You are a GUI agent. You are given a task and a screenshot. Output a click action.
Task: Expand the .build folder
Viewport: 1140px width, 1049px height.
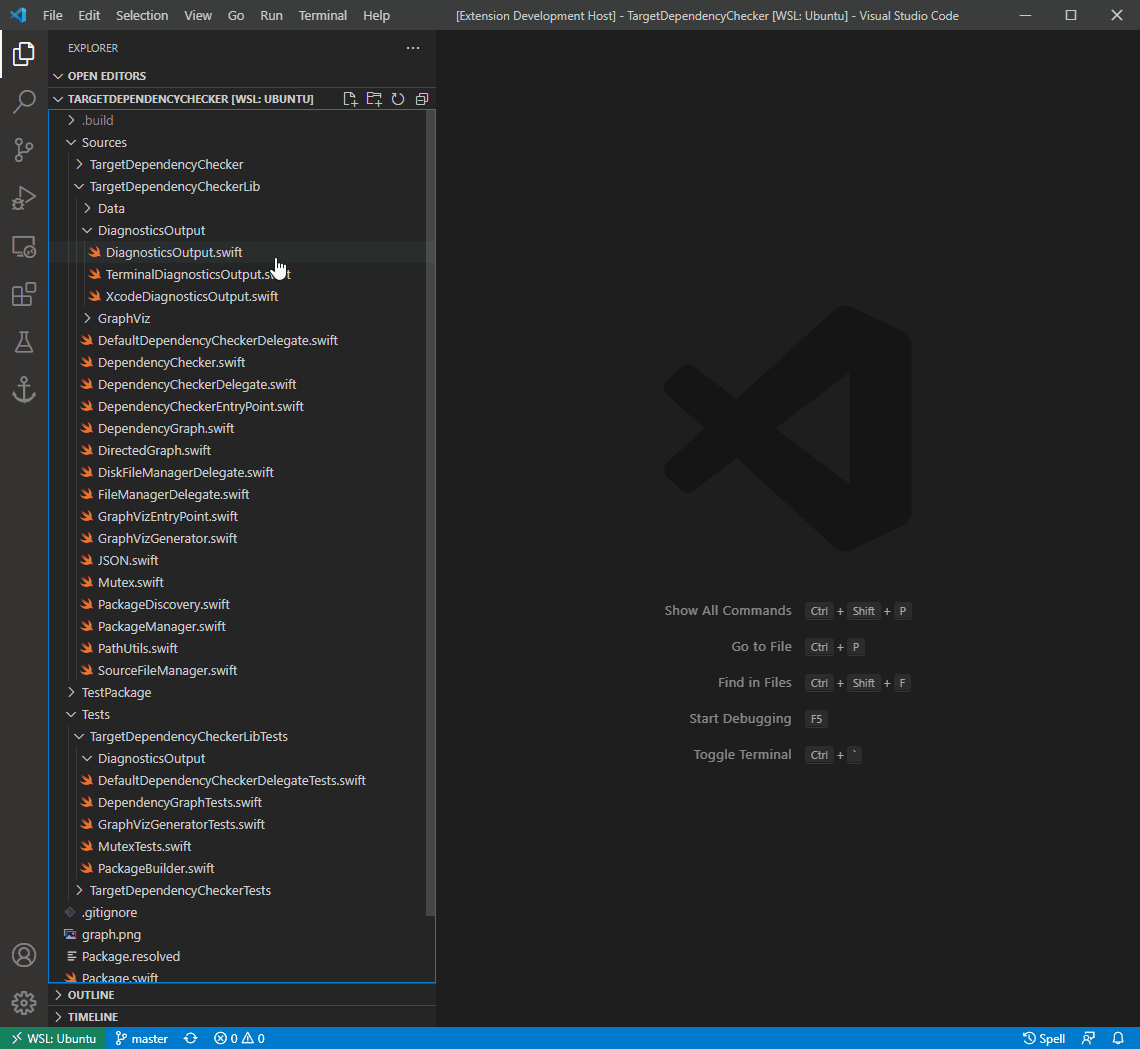coord(242,121)
